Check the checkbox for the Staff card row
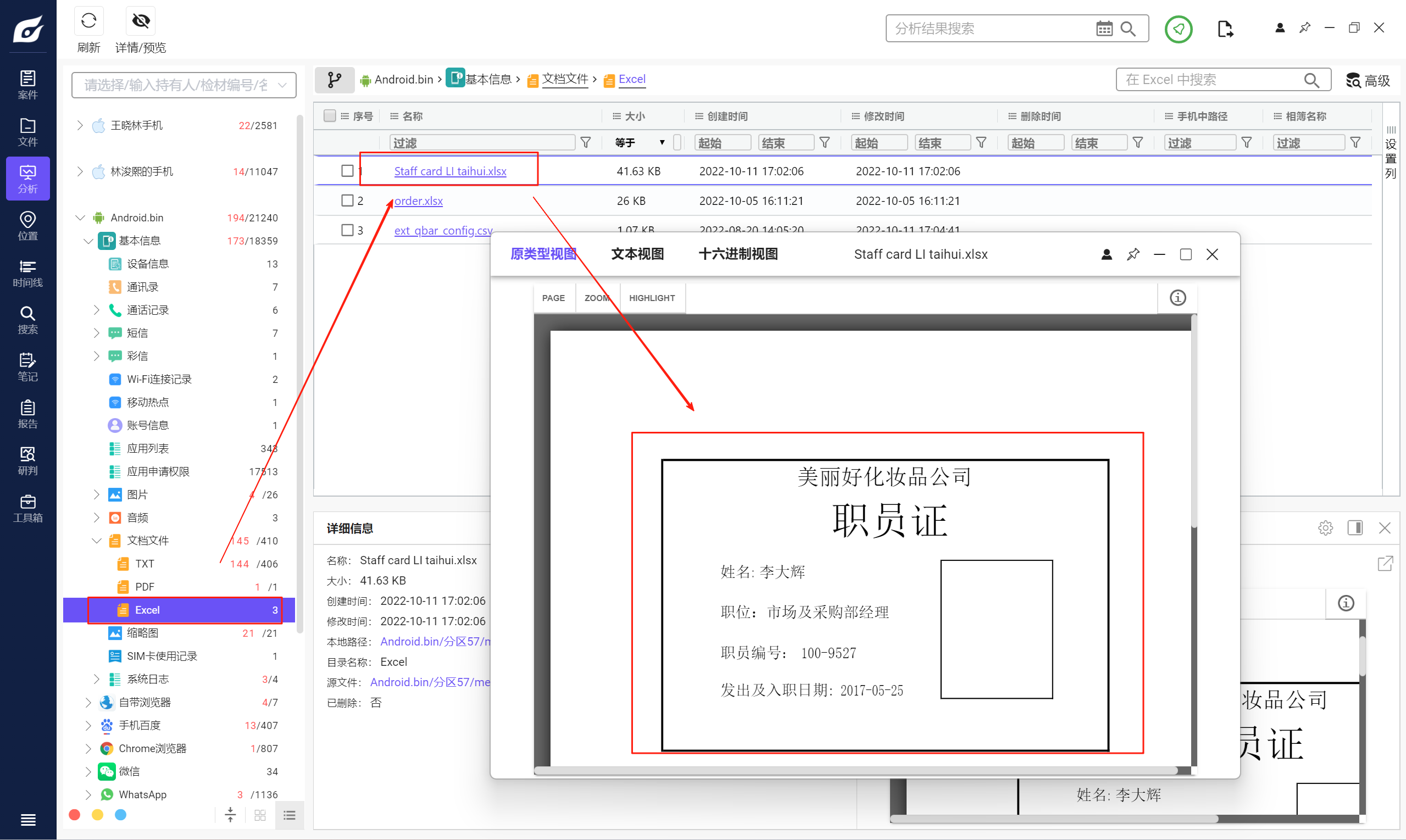This screenshot has height=840, width=1406. (x=347, y=170)
